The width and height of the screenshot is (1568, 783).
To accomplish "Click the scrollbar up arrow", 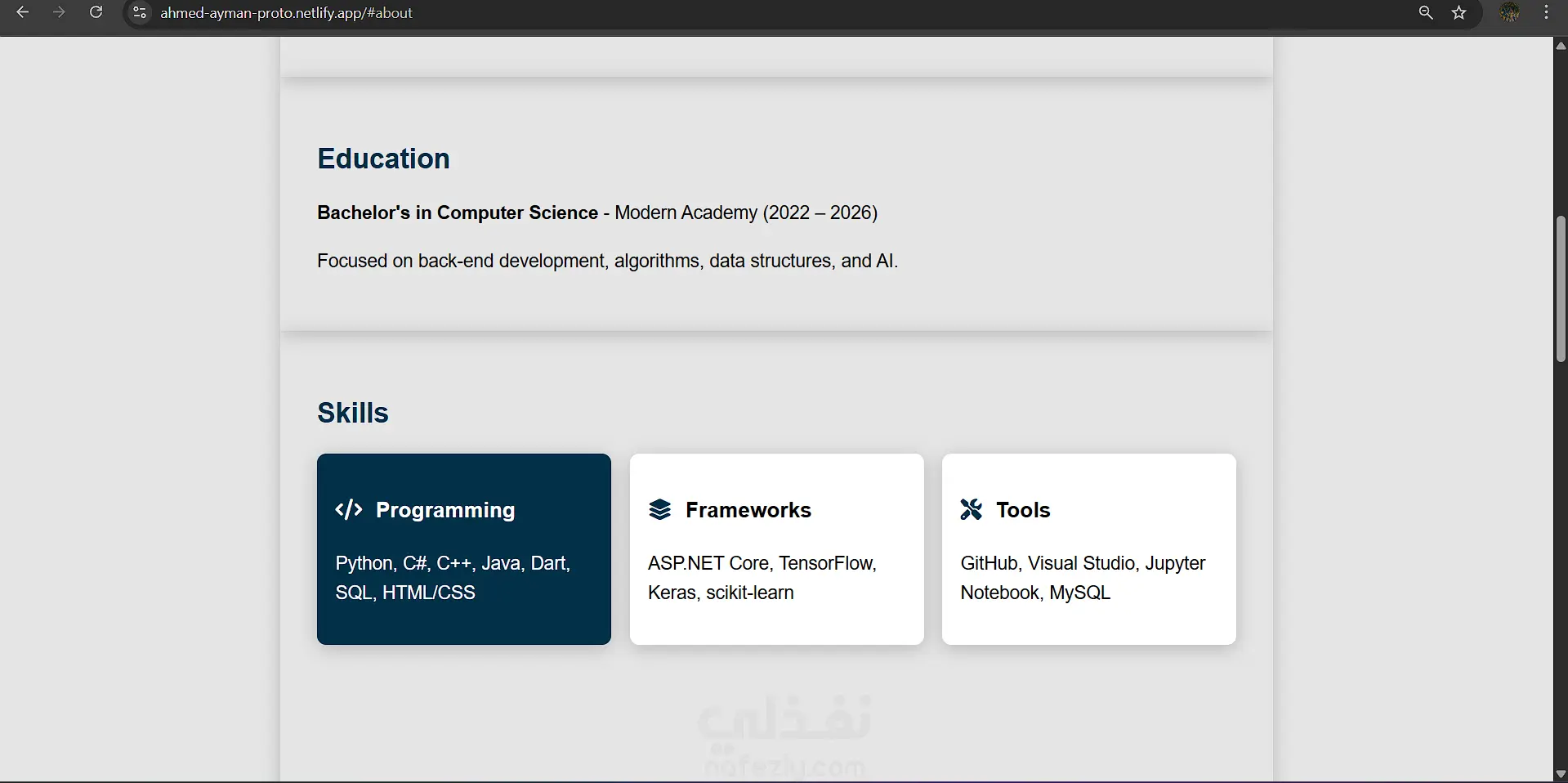I will pos(1561,46).
